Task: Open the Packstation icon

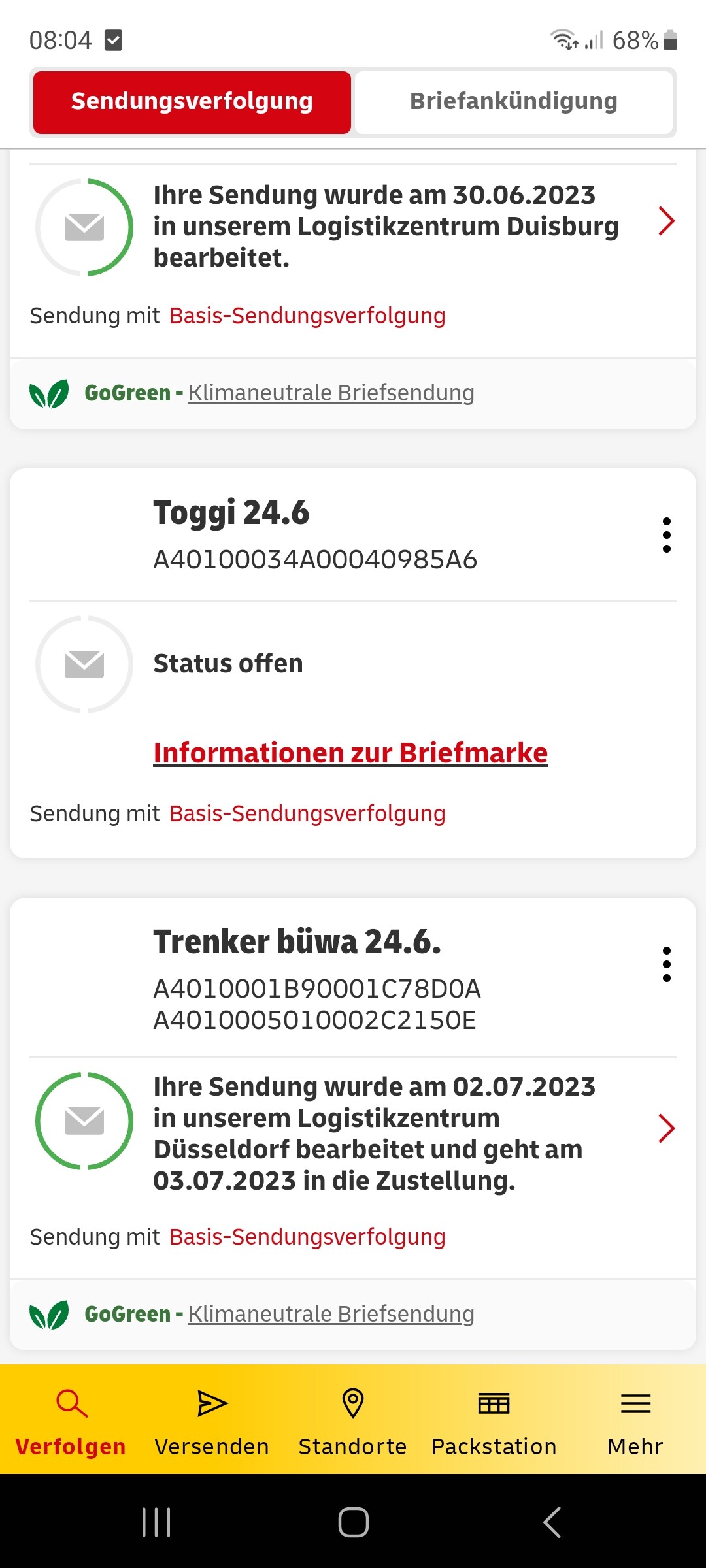Action: [494, 1403]
